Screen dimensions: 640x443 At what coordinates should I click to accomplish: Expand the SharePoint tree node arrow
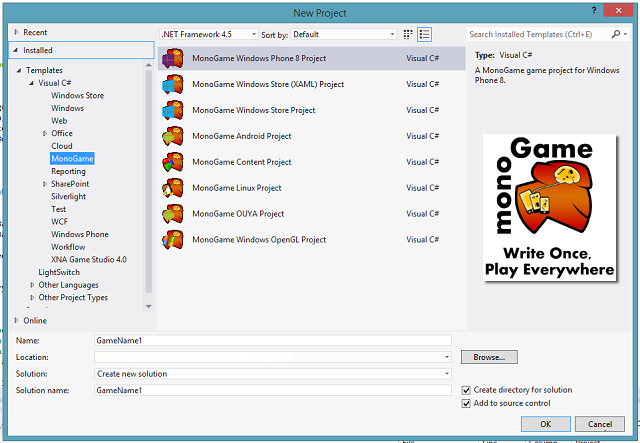pyautogui.click(x=45, y=184)
